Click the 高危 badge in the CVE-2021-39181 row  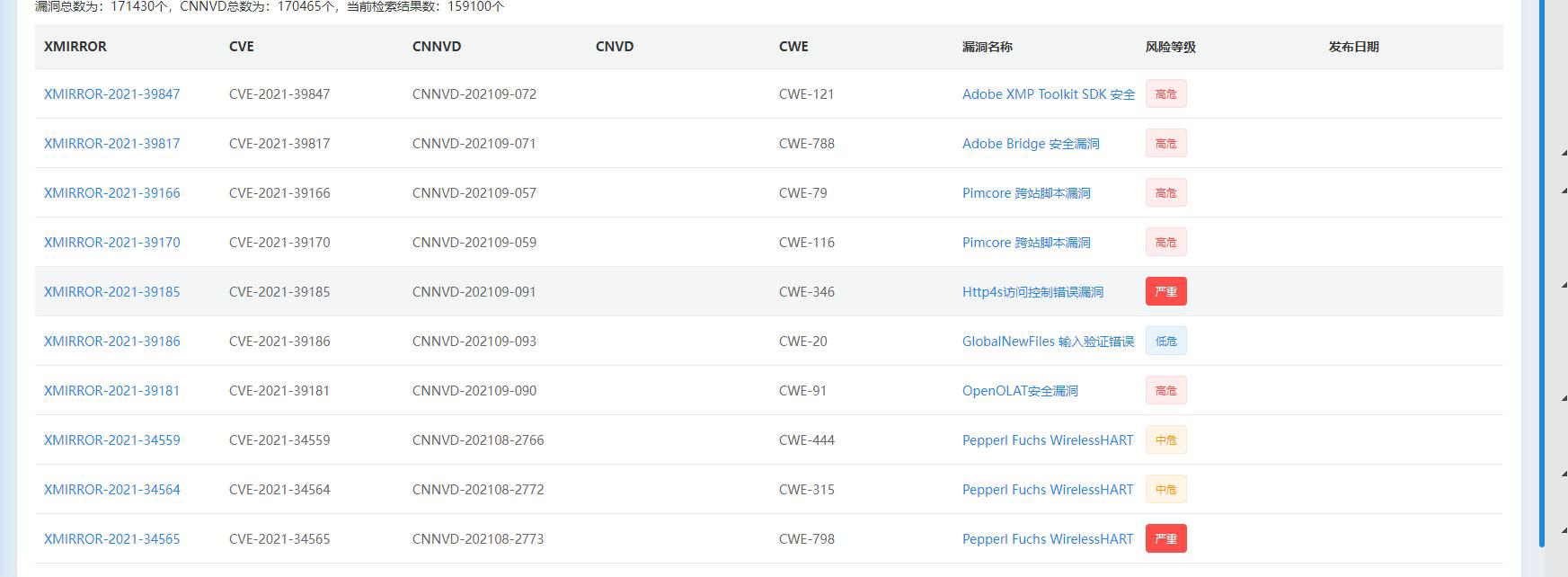1166,390
